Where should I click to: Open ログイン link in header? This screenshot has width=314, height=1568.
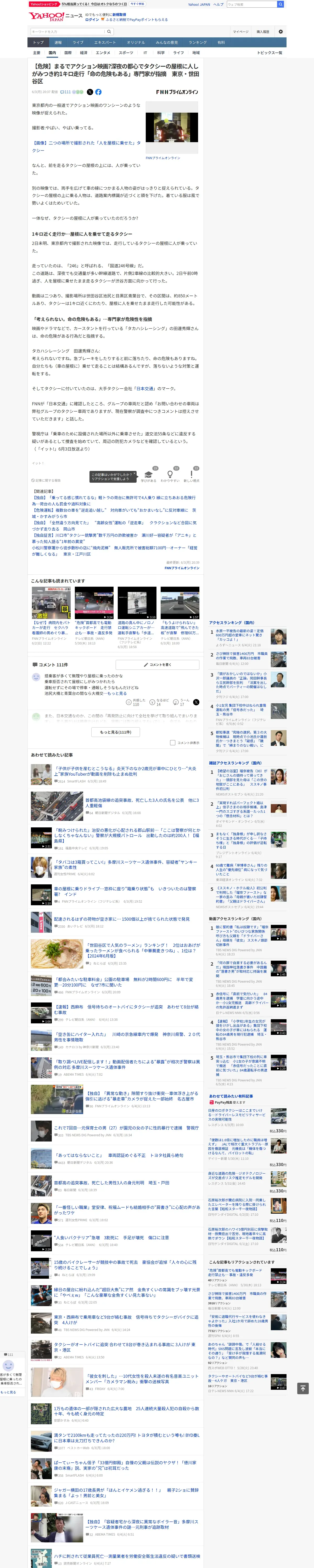point(92,20)
